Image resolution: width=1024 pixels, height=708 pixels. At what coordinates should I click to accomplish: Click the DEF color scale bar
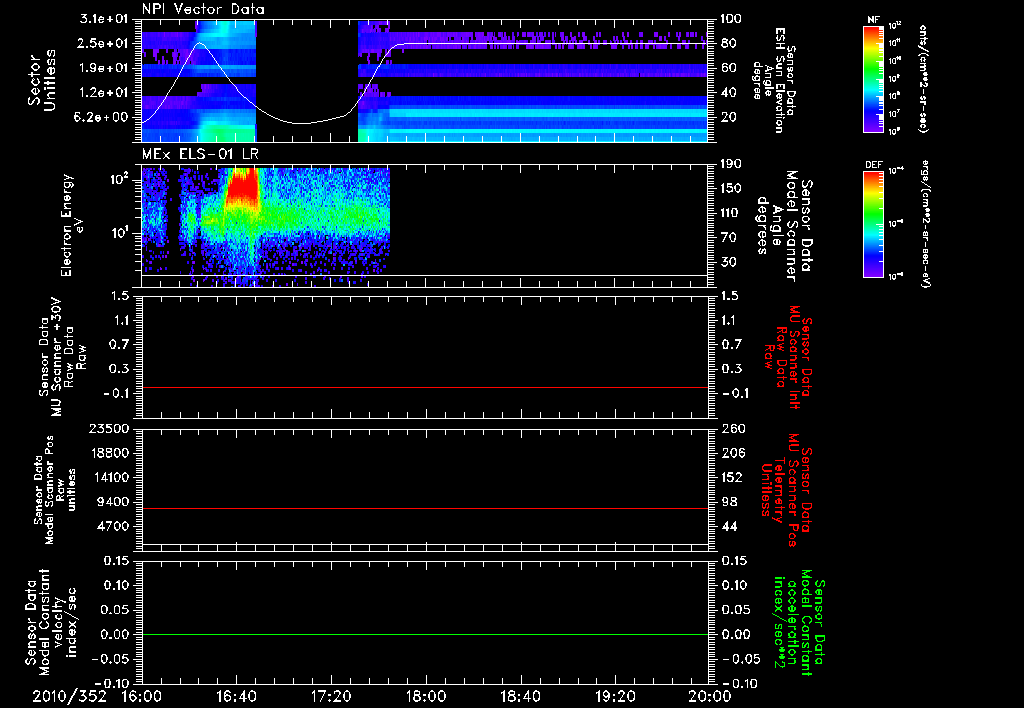[x=873, y=223]
